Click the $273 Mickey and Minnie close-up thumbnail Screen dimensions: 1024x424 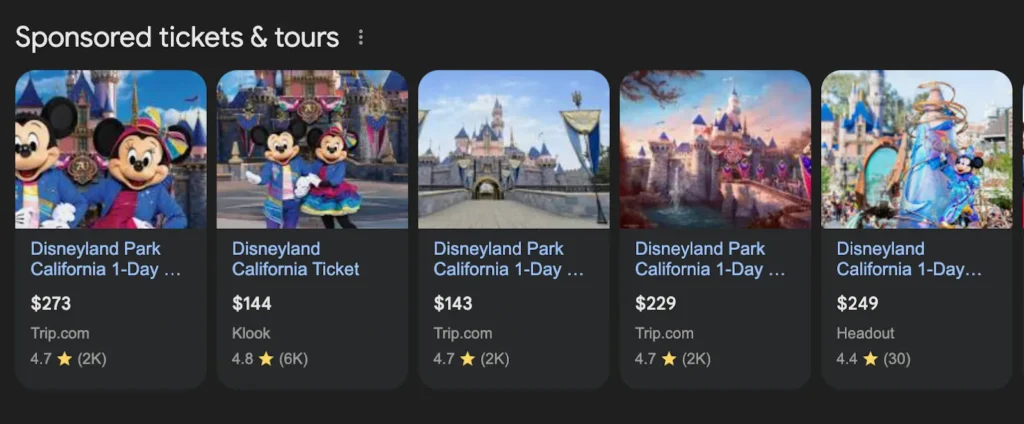tap(110, 149)
